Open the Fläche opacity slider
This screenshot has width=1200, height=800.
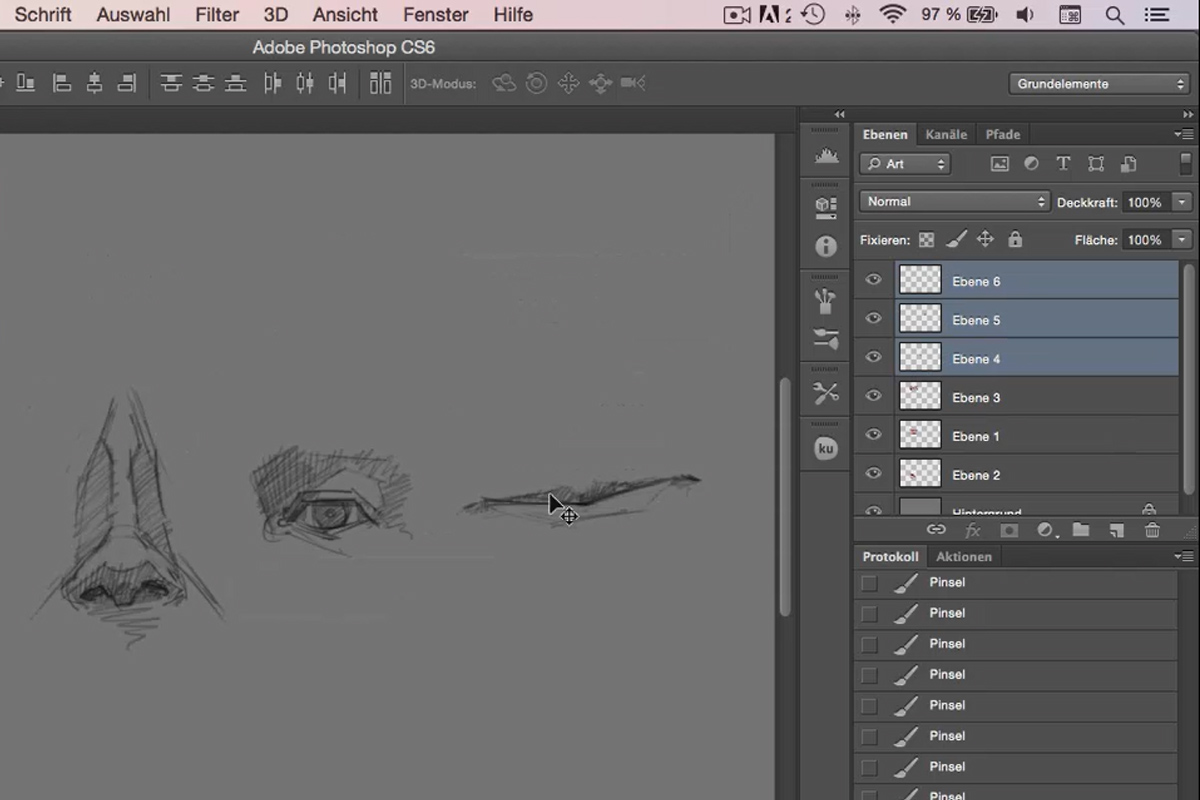(x=1180, y=239)
